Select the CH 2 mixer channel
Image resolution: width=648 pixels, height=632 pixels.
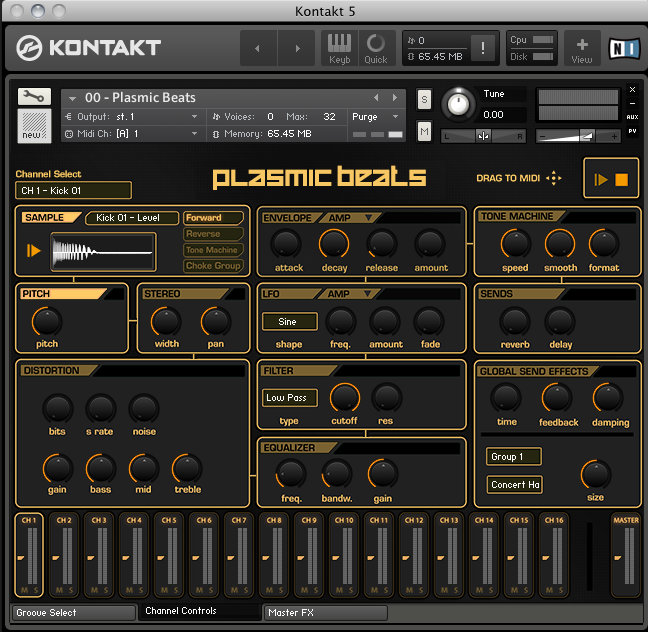click(64, 555)
